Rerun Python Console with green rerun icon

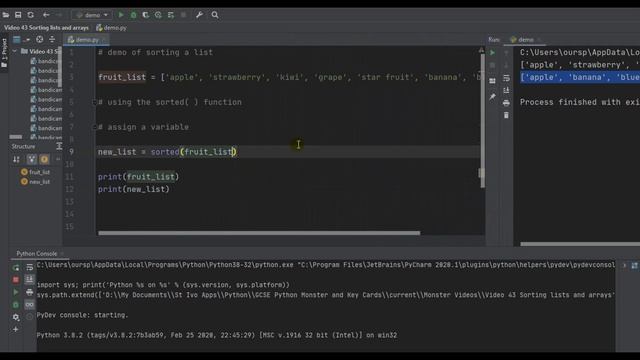click(x=16, y=268)
